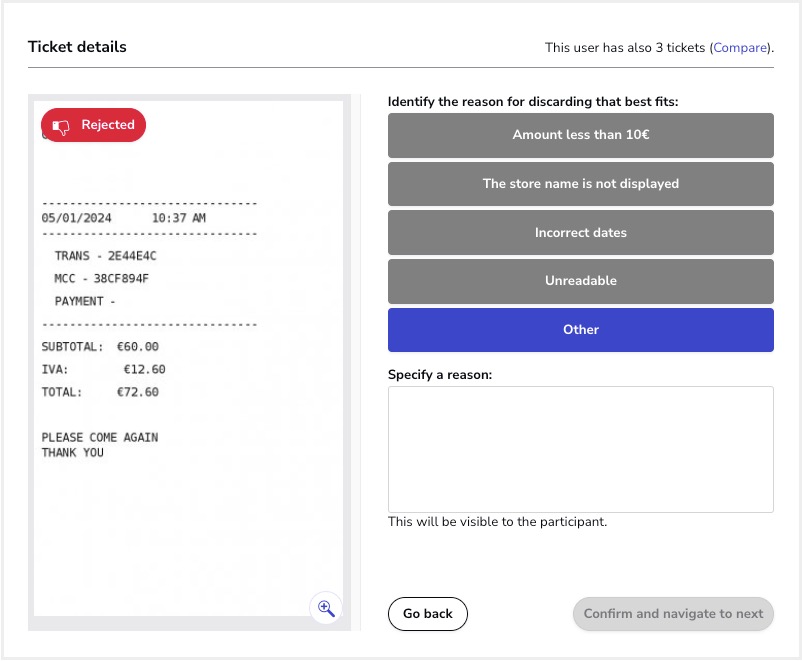Click the receipt image thumbnail

(x=189, y=359)
